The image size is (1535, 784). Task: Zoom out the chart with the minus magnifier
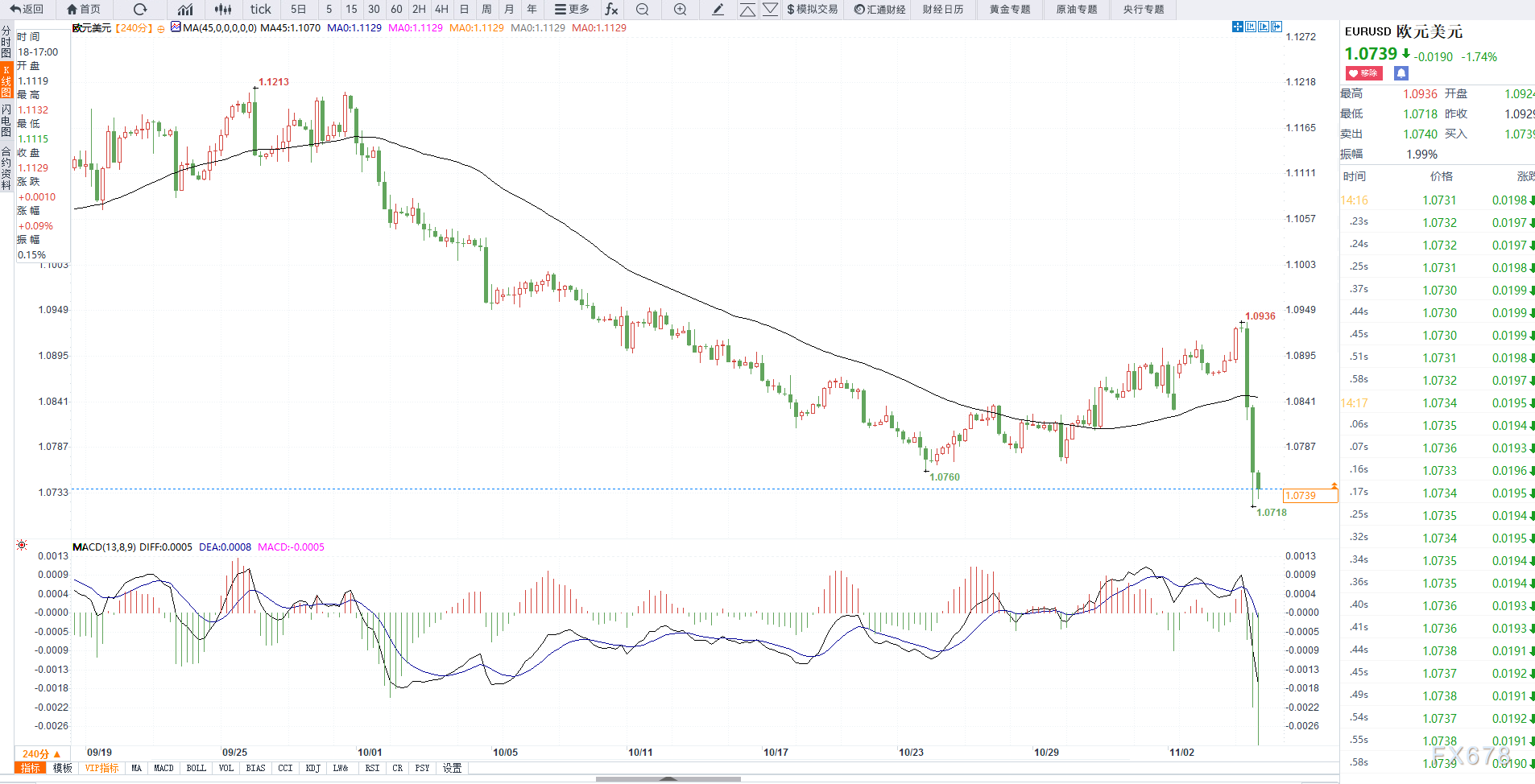point(642,10)
